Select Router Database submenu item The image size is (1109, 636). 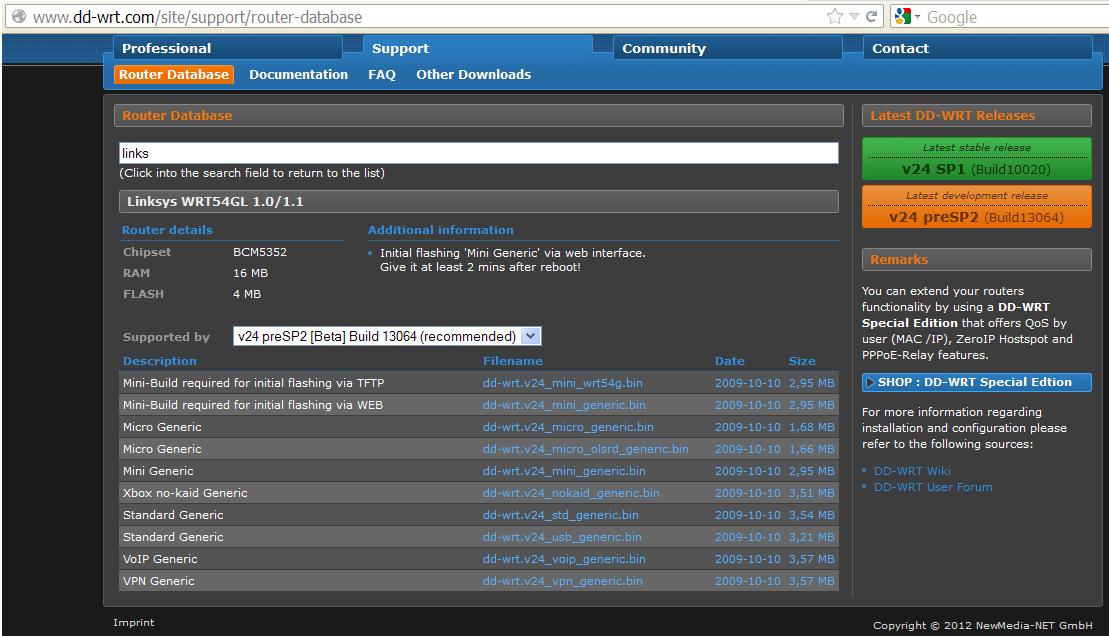pos(173,74)
